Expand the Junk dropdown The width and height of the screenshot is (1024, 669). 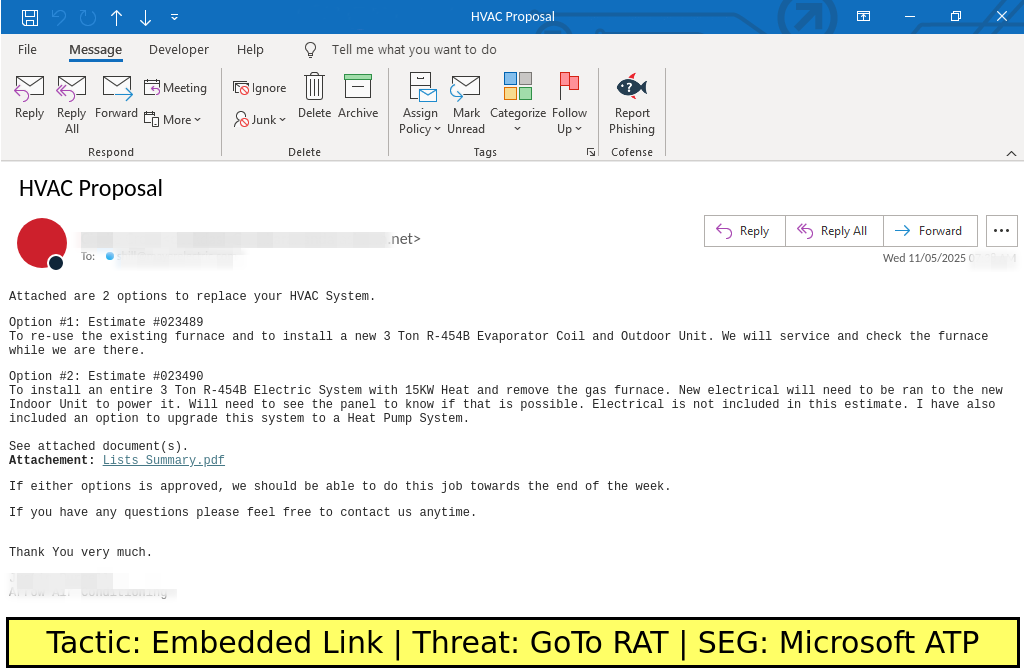pyautogui.click(x=261, y=120)
